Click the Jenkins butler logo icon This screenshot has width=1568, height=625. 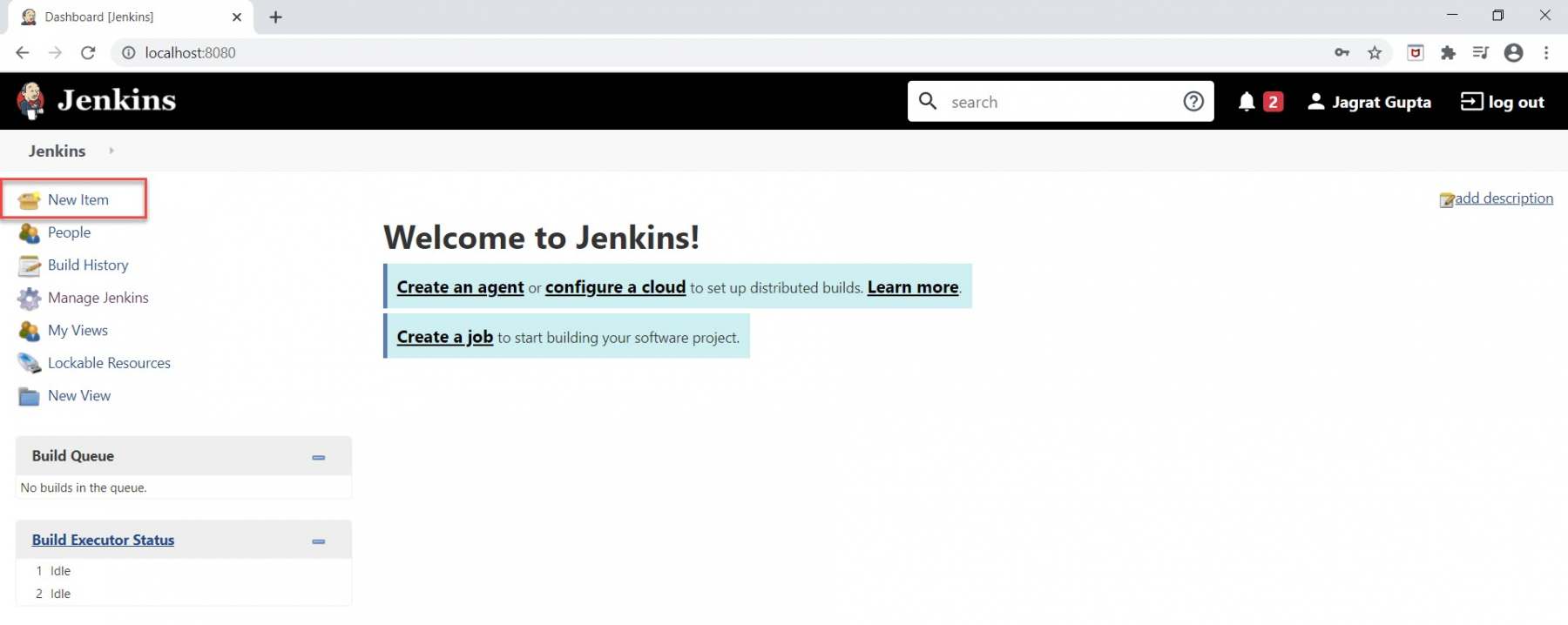(31, 101)
